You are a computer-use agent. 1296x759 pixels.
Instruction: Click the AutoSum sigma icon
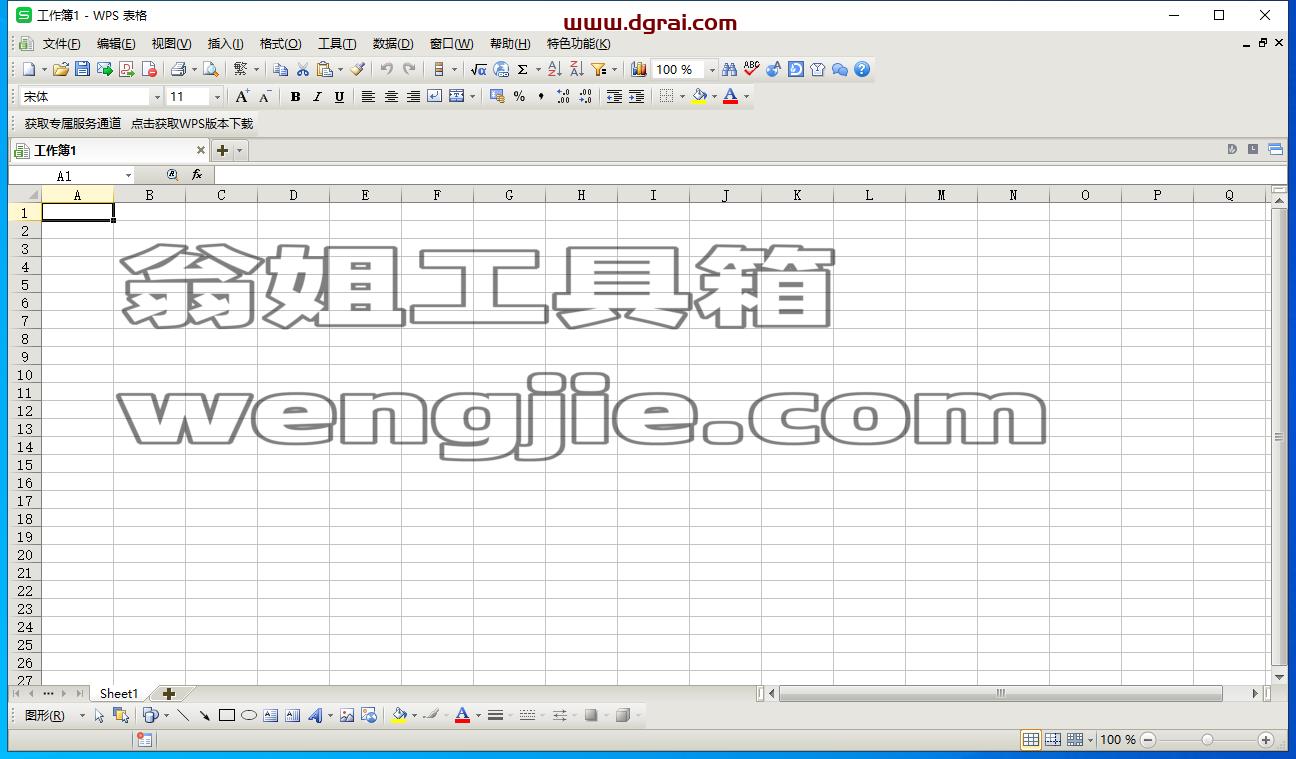[x=523, y=70]
